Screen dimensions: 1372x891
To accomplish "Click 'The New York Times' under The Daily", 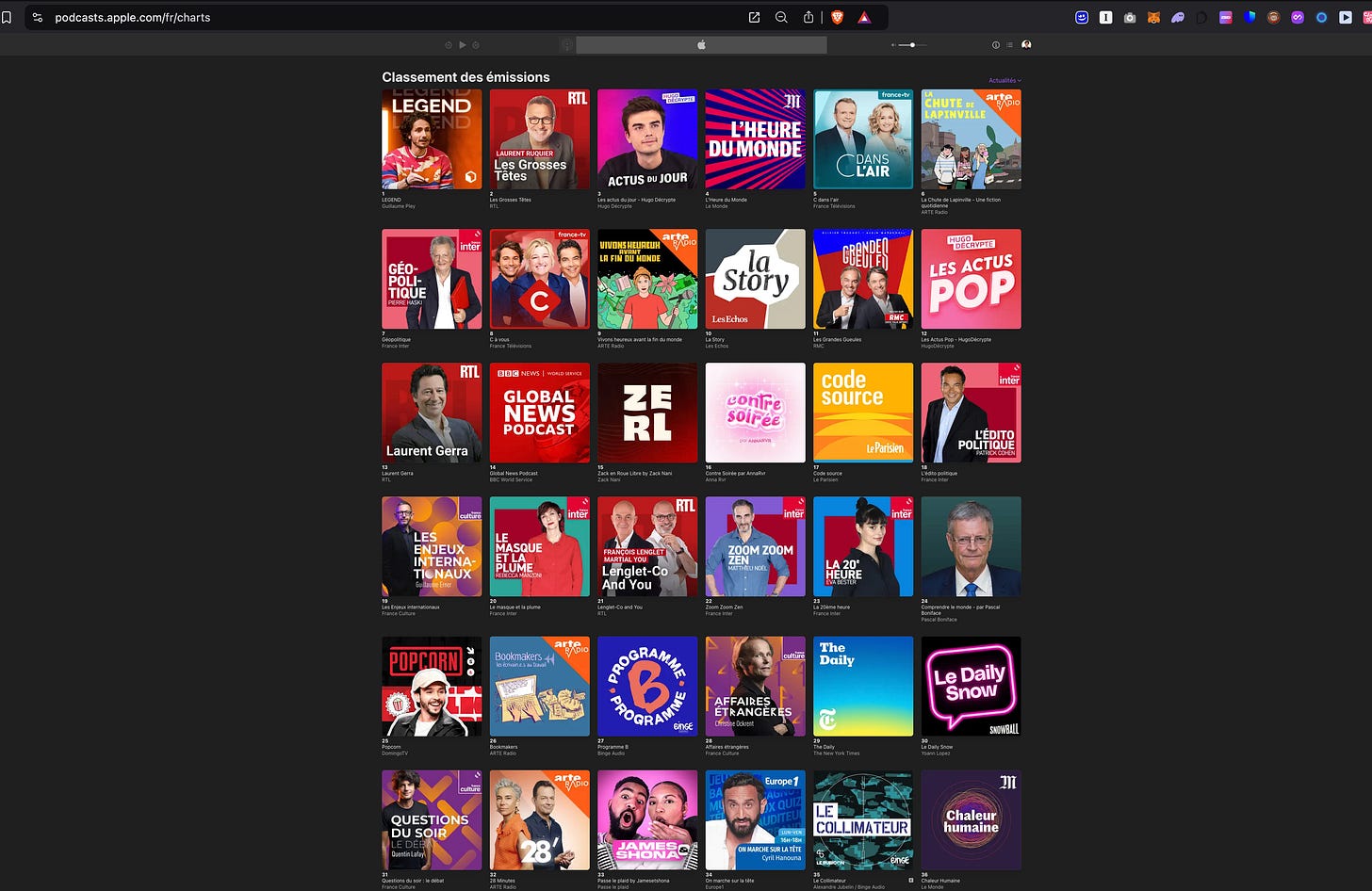I will pos(837,753).
